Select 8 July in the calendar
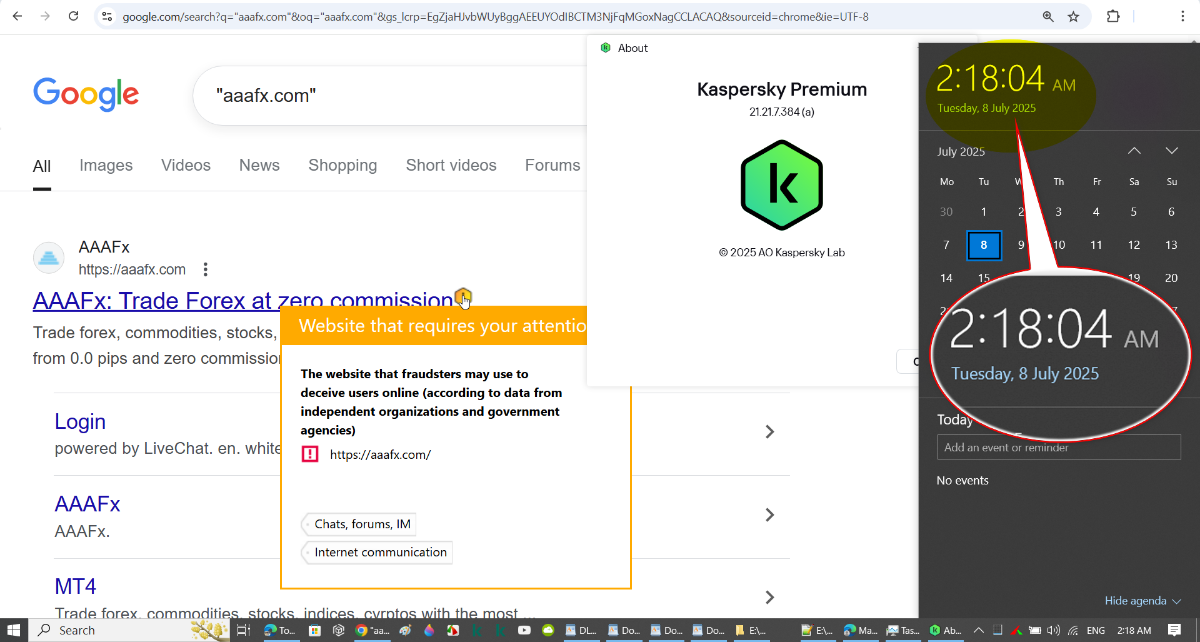This screenshot has width=1200, height=642. (x=984, y=245)
